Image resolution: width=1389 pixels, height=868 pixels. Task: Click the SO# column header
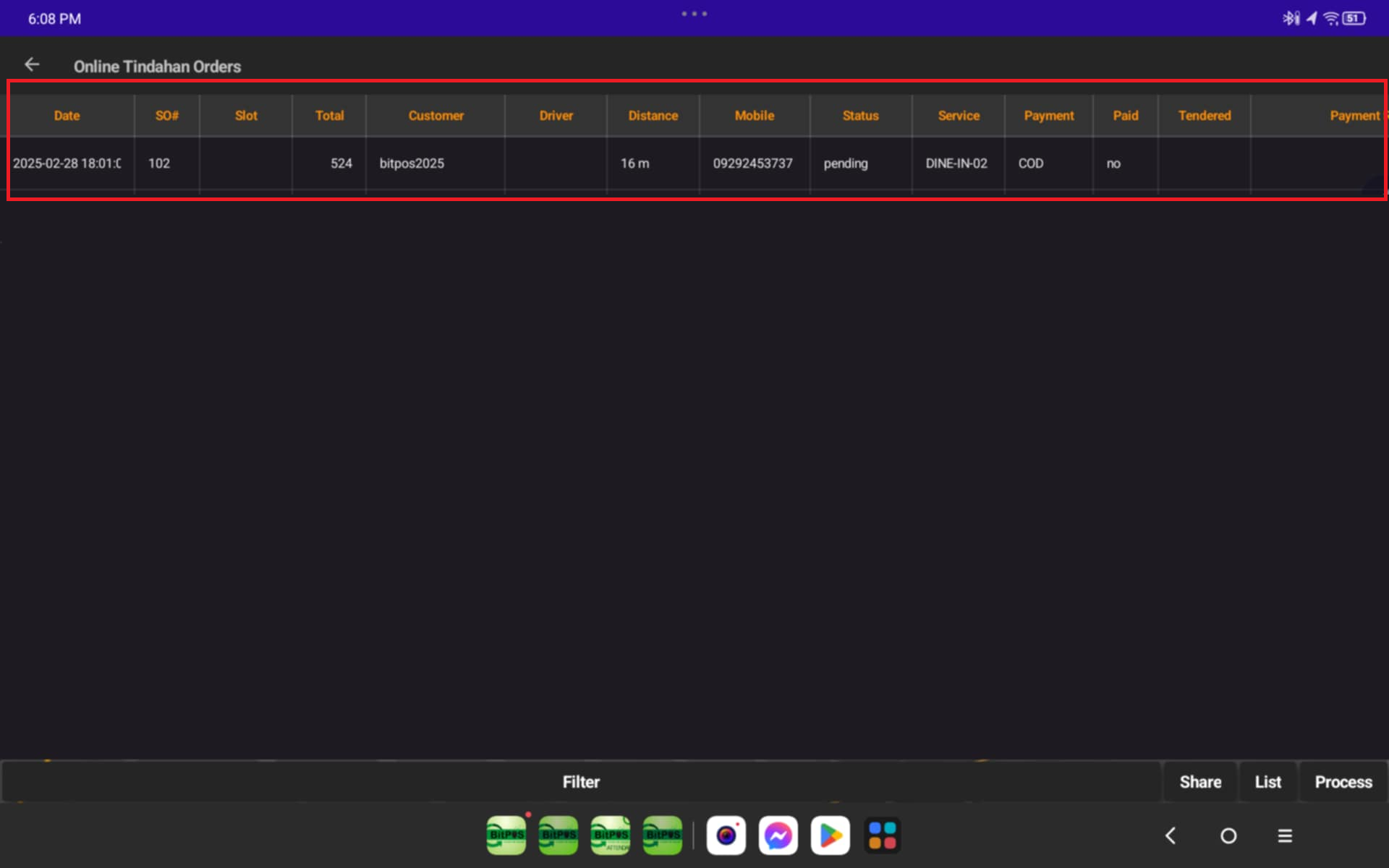coord(167,116)
